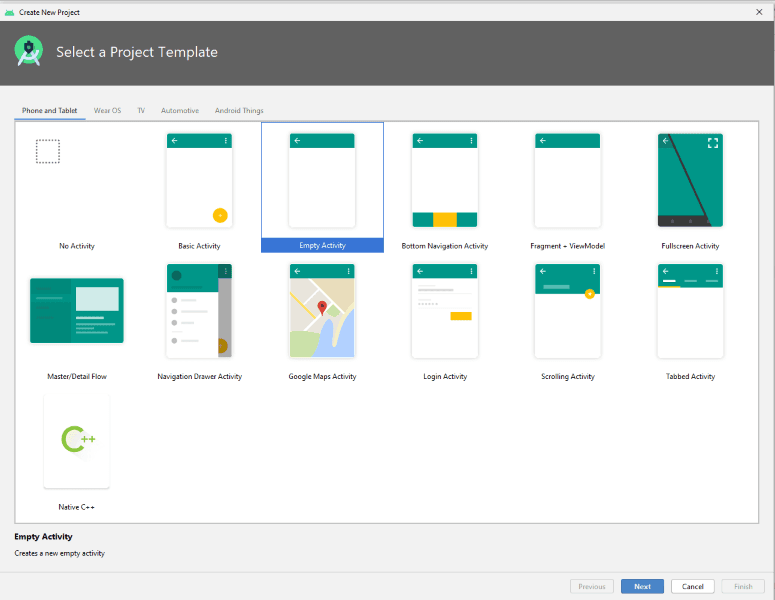Select the Google Maps Activity template
Screen dimensions: 775x600
pyautogui.click(x=322, y=311)
